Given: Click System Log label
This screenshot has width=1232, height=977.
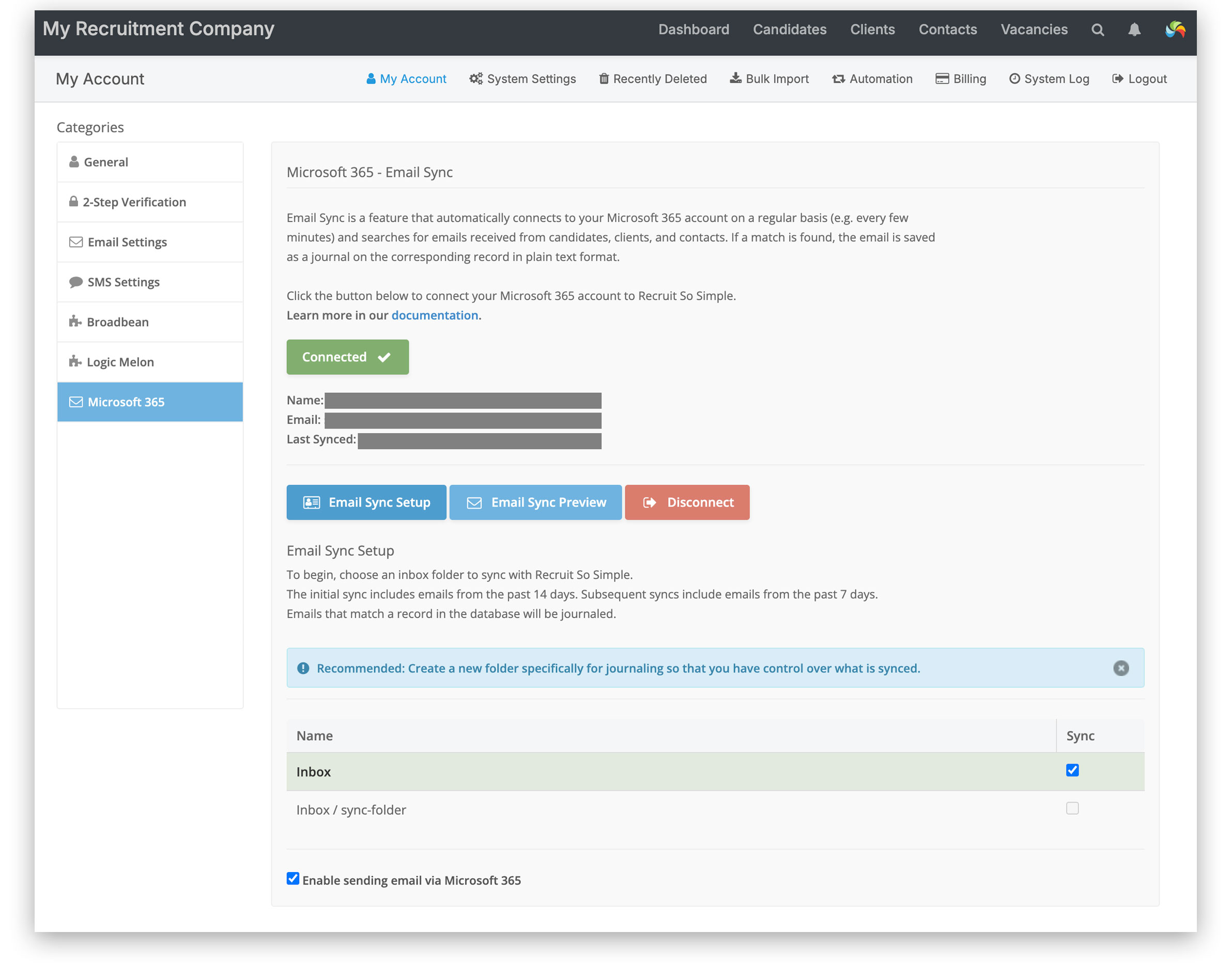Looking at the screenshot, I should click(1057, 79).
